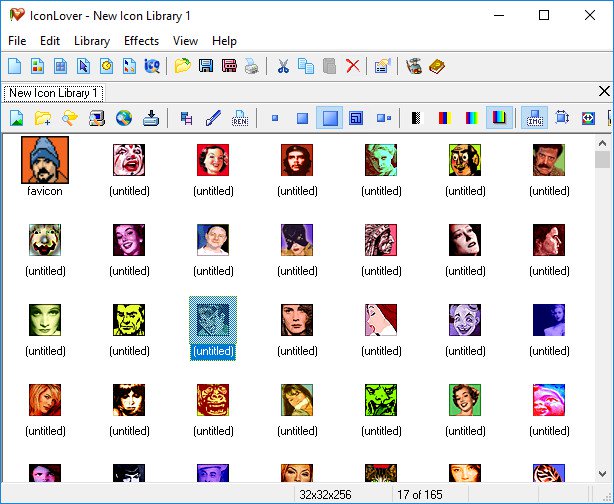
Task: Toggle the big-and-small squares view button
Action: 384,118
